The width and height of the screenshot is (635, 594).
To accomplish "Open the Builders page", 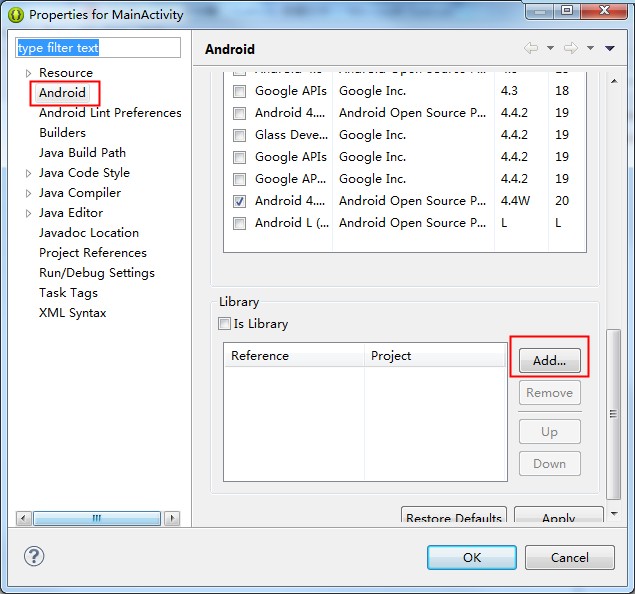I will (62, 133).
